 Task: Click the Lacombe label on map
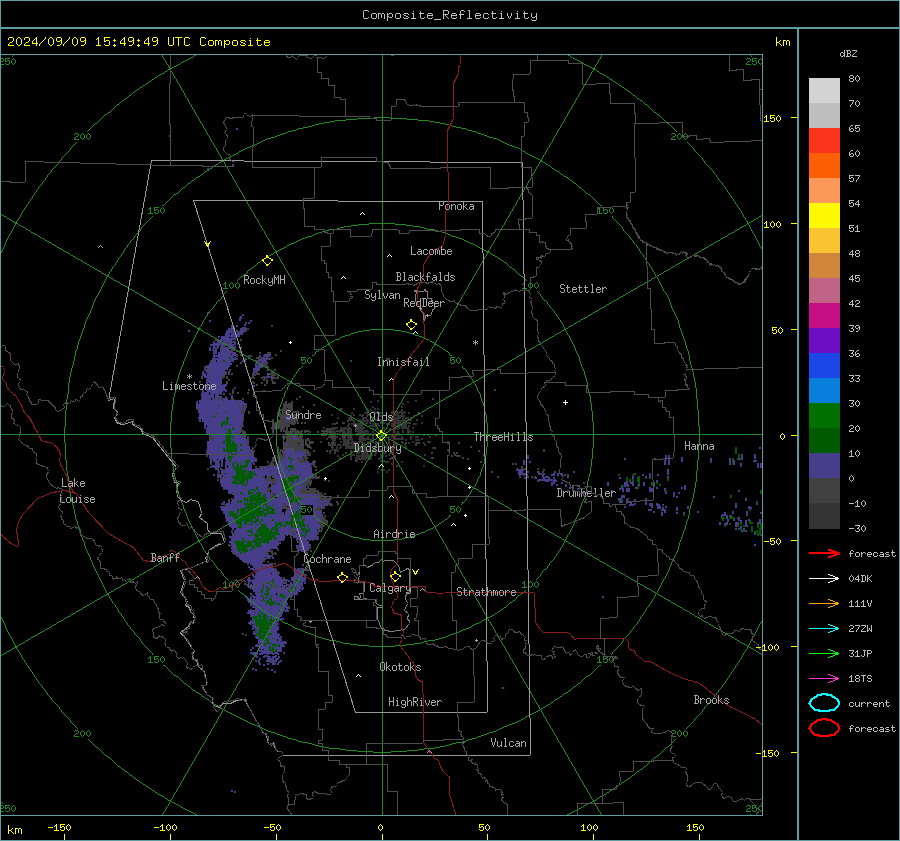click(431, 251)
